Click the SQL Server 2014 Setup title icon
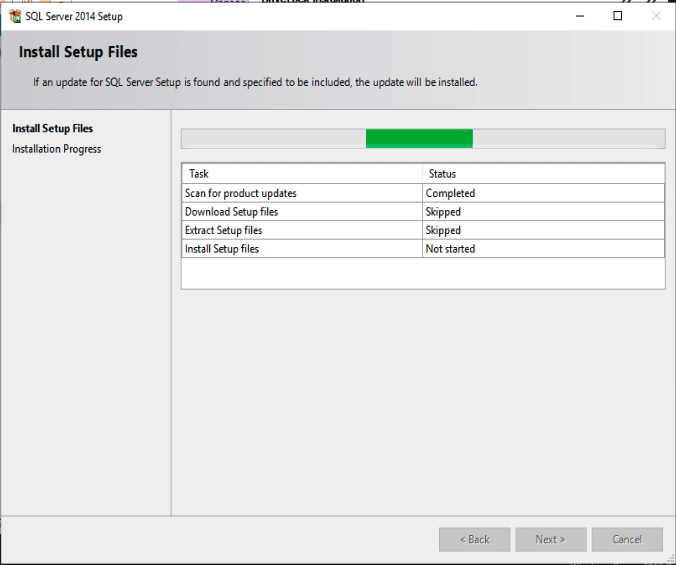The height and width of the screenshot is (565, 676). pyautogui.click(x=15, y=16)
